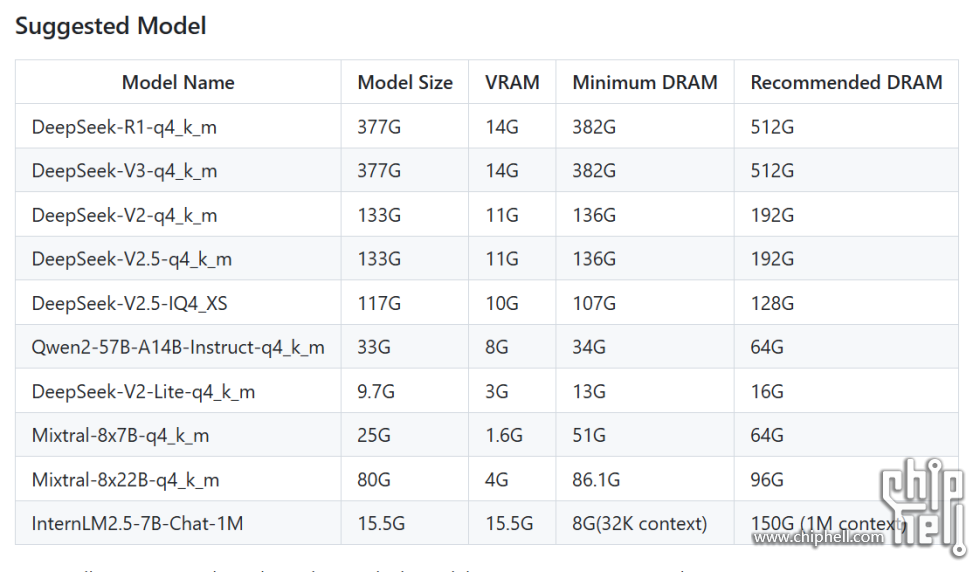Click the Minimum DRAM column header
This screenshot has height=572, width=980.
pos(645,83)
